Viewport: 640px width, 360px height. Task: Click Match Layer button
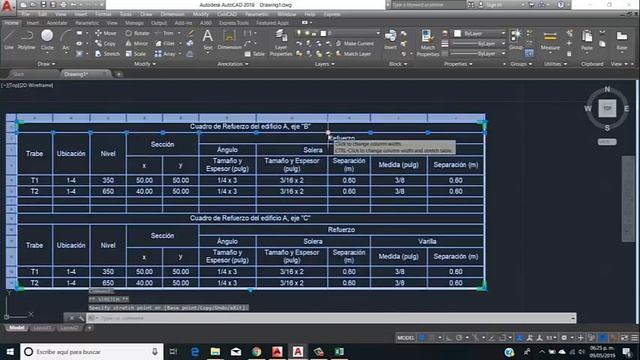point(353,53)
